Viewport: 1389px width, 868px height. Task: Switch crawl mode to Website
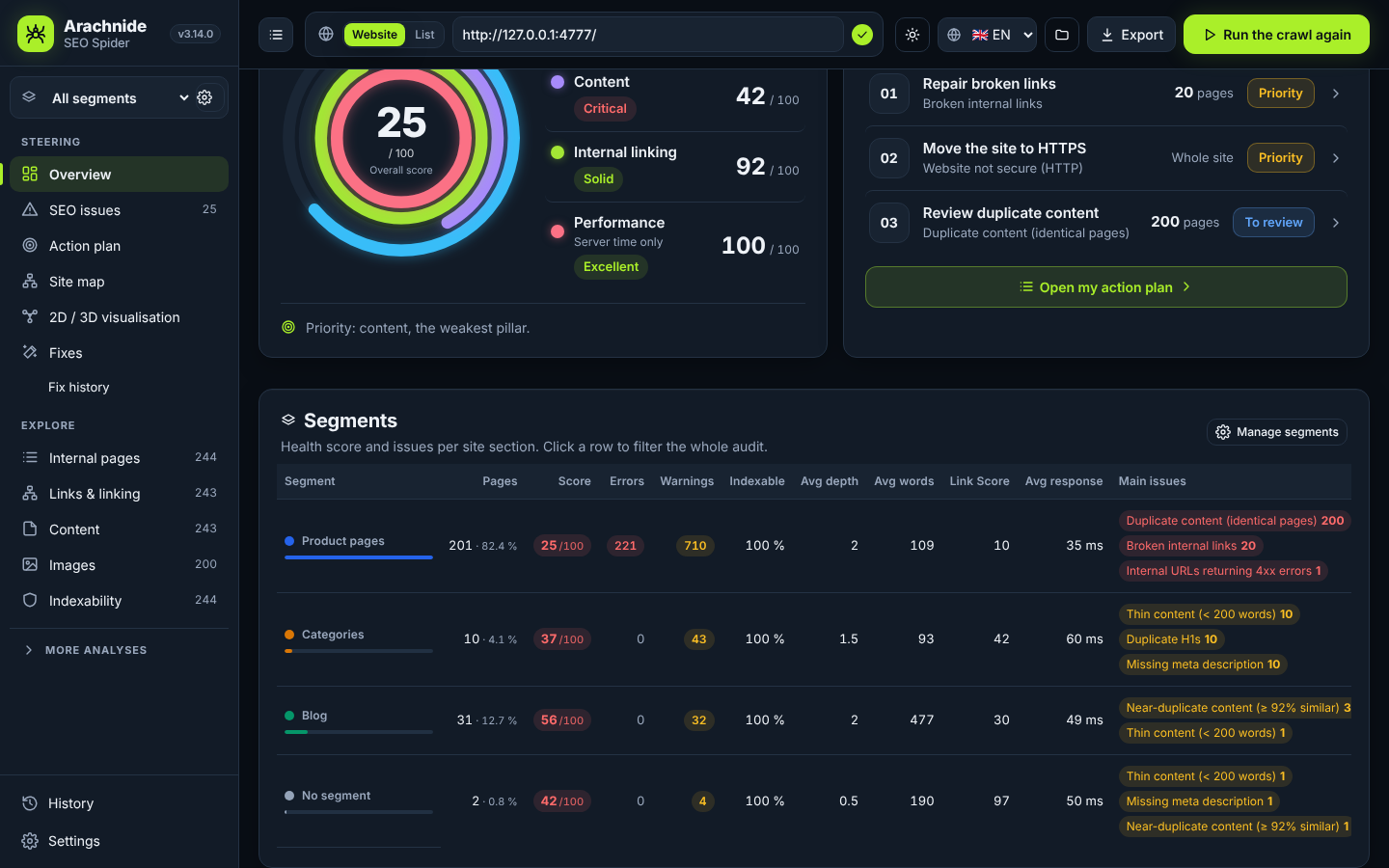(374, 35)
